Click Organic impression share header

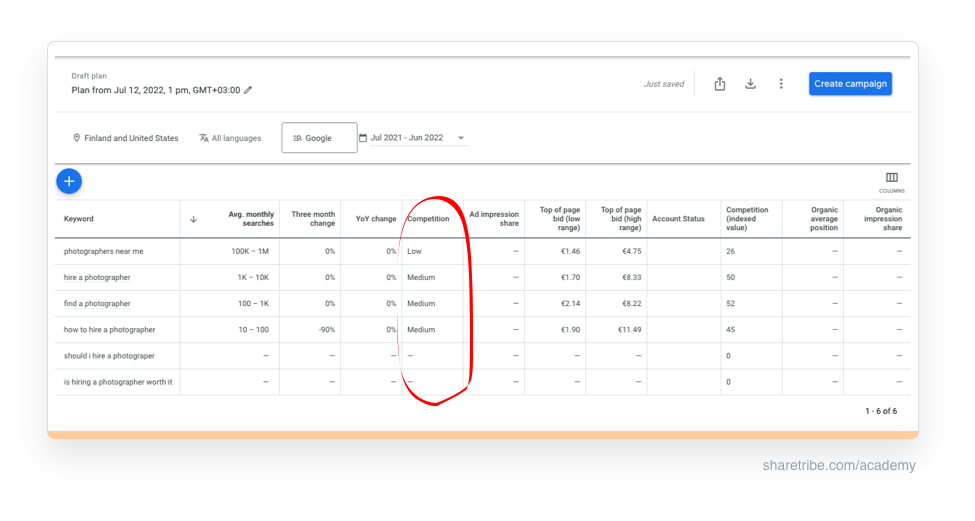coord(883,219)
